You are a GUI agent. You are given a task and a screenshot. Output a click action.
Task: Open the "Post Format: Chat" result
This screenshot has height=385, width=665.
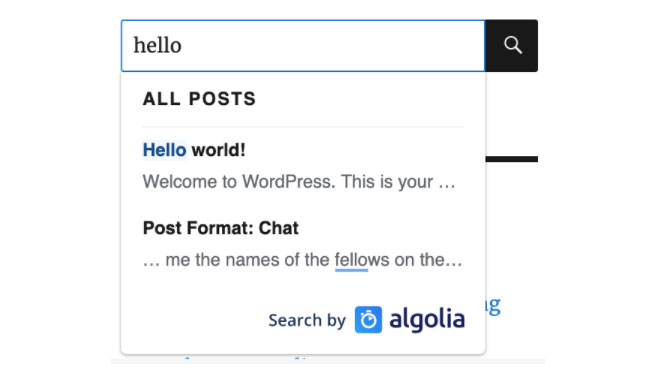pos(221,228)
